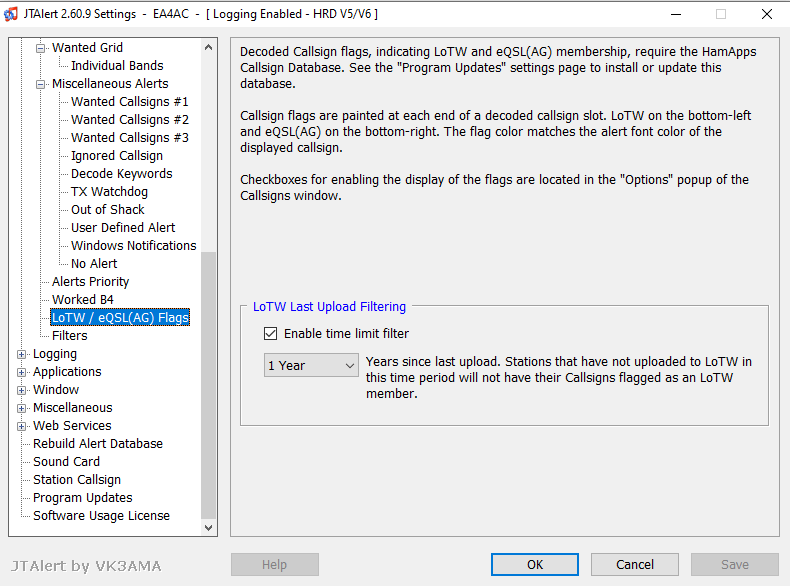Open Program Updates page

click(x=83, y=498)
